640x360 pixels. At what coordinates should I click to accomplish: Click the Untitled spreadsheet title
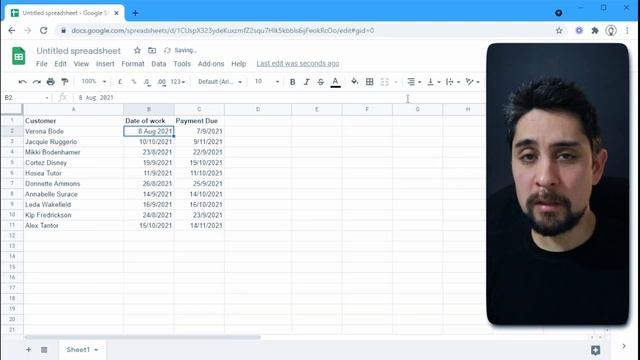(x=78, y=51)
